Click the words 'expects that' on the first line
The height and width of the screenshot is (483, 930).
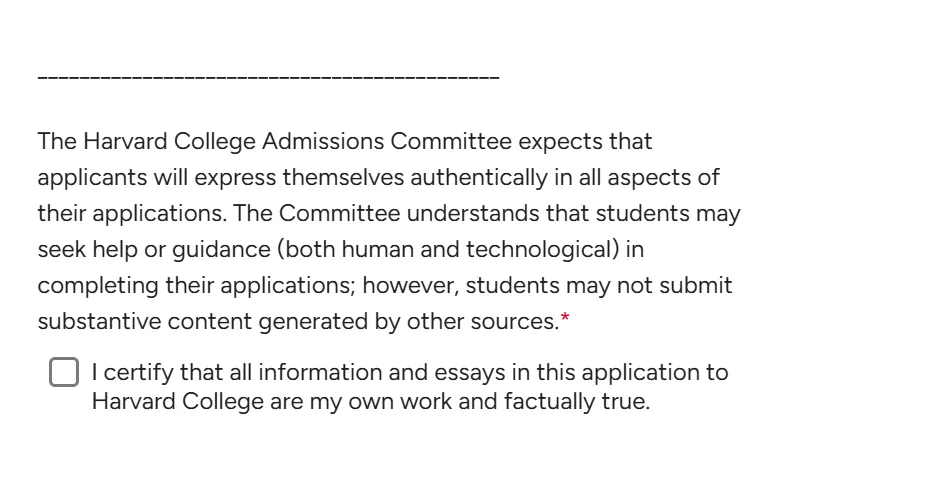[585, 142]
